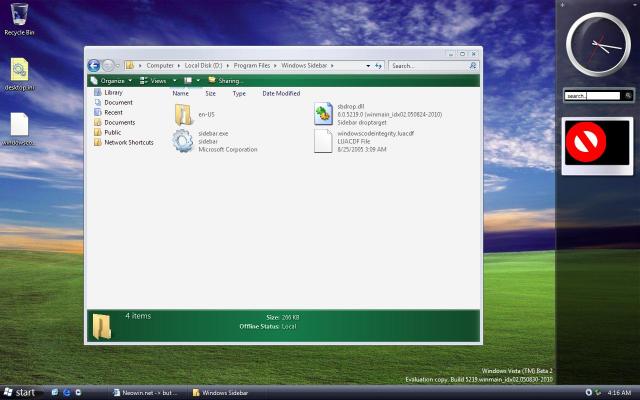
Task: Open the Views dropdown menu
Action: click(x=157, y=80)
